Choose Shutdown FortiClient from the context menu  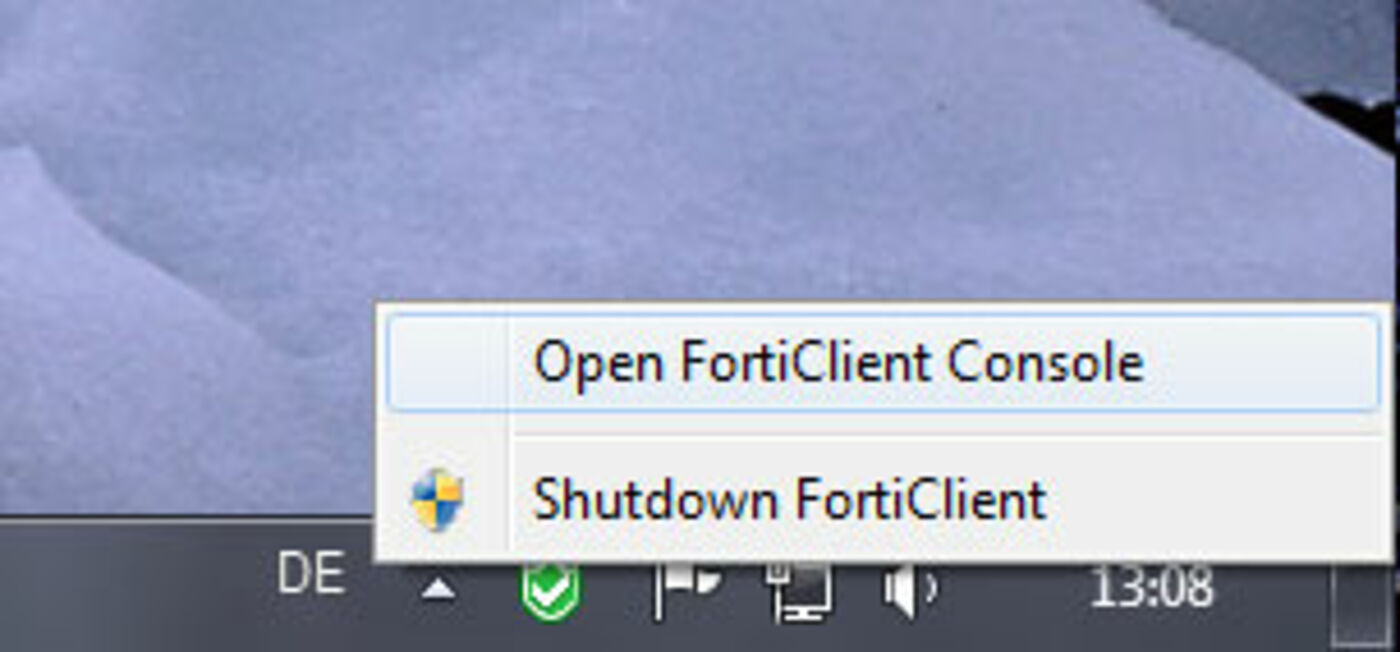883,500
